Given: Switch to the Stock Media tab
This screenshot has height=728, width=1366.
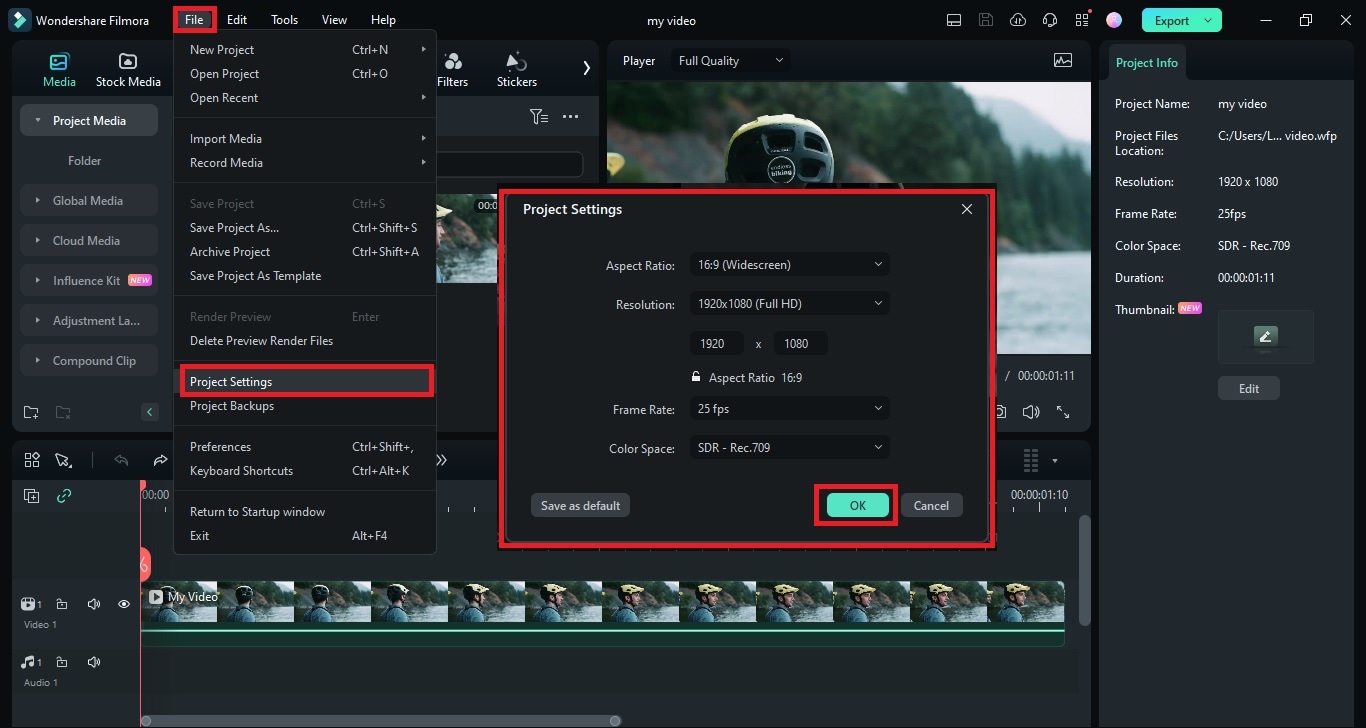Looking at the screenshot, I should 128,70.
